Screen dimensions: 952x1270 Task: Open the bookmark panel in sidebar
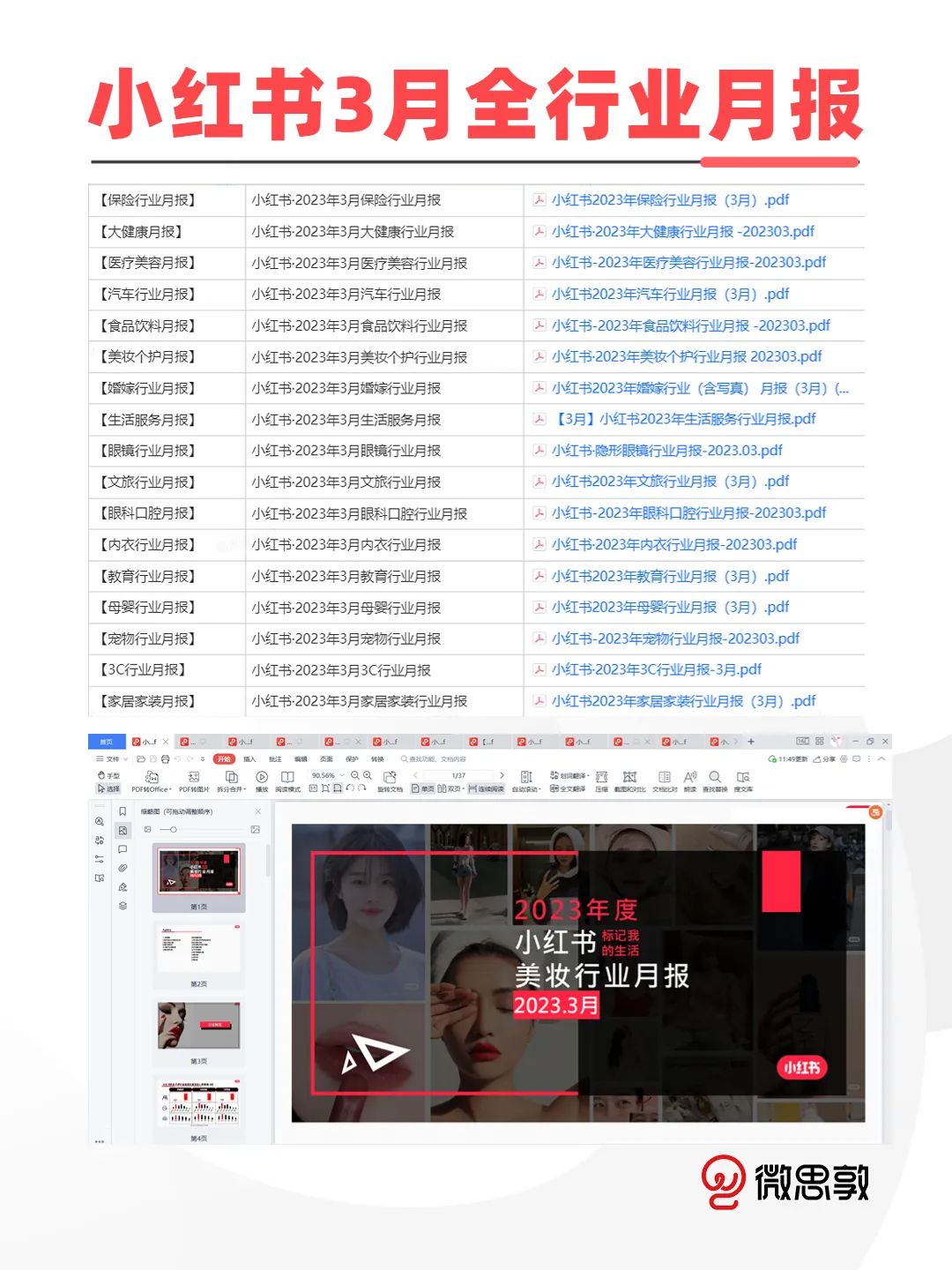(123, 811)
